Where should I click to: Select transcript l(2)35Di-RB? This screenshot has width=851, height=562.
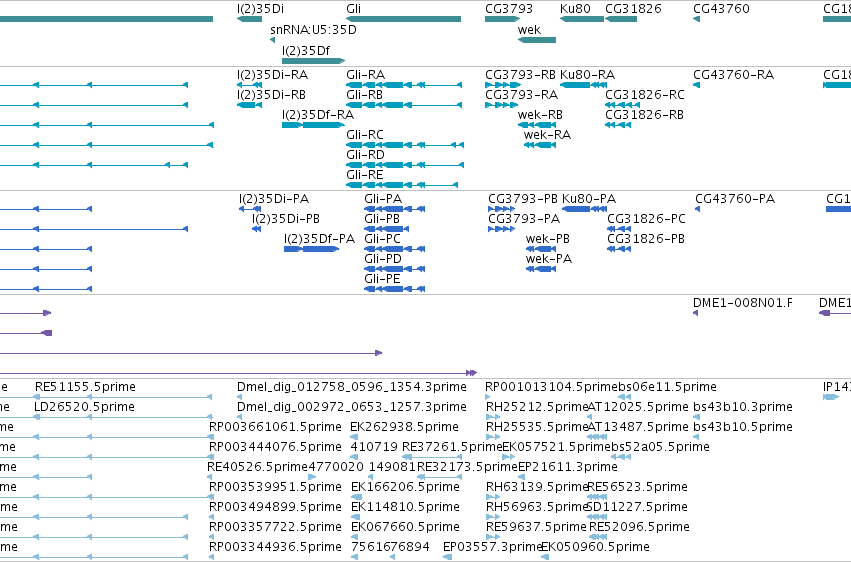(x=250, y=105)
